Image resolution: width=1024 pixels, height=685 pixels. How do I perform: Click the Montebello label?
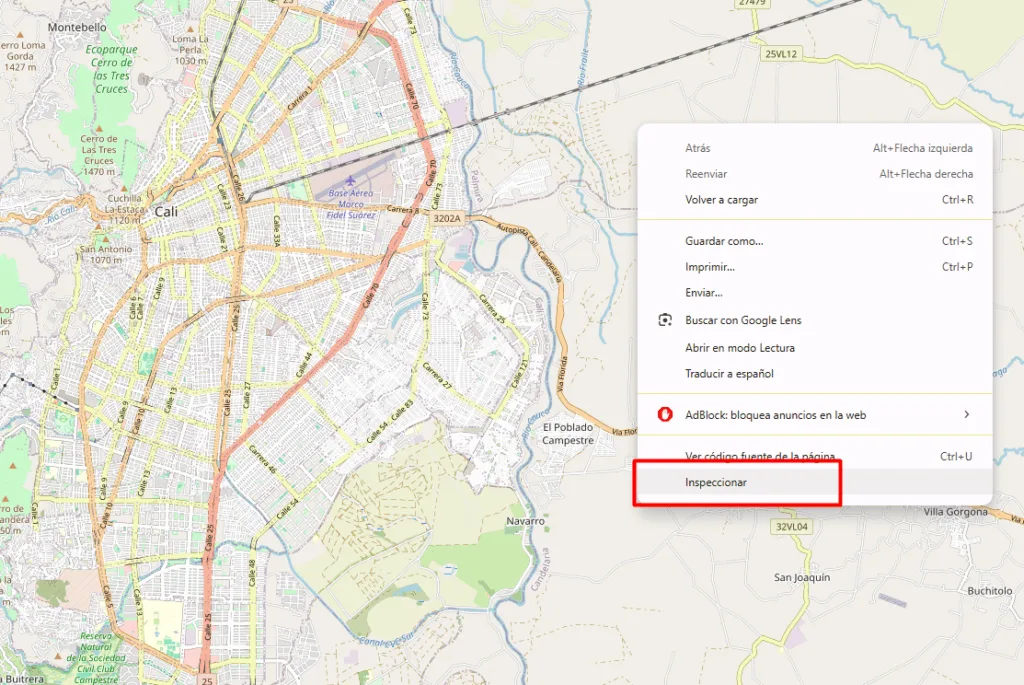(77, 27)
